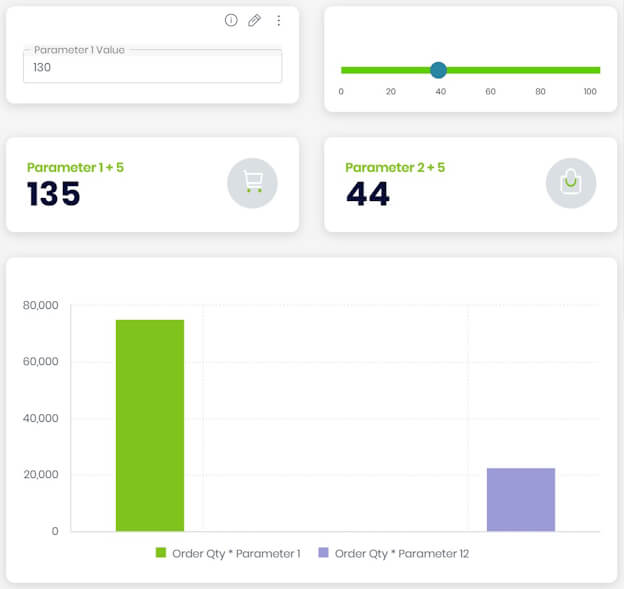Image resolution: width=624 pixels, height=589 pixels.
Task: Select the purple bar in the chart
Action: [x=520, y=499]
